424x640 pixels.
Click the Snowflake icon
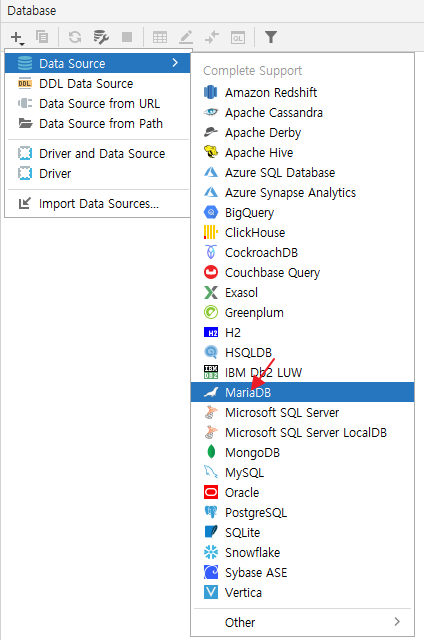(211, 552)
